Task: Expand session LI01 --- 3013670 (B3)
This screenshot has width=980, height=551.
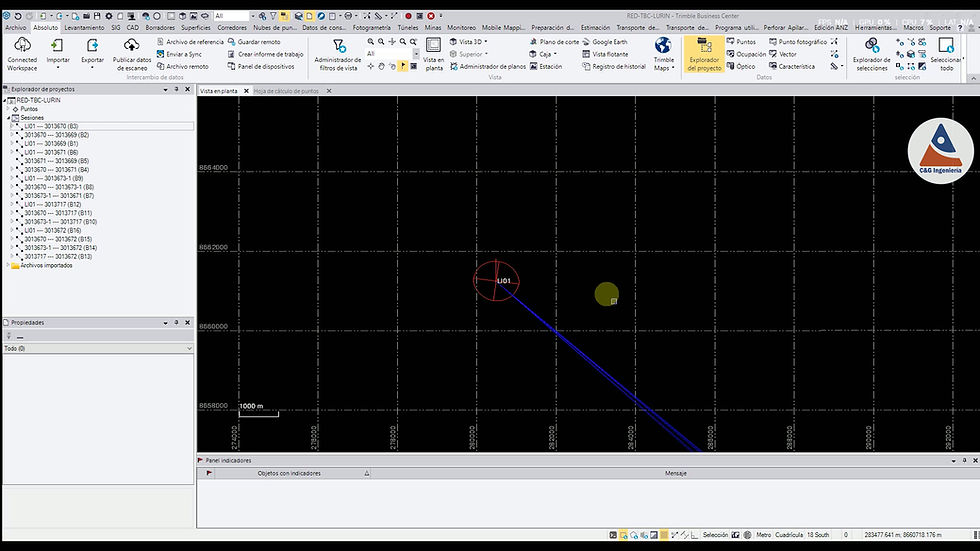Action: point(12,126)
